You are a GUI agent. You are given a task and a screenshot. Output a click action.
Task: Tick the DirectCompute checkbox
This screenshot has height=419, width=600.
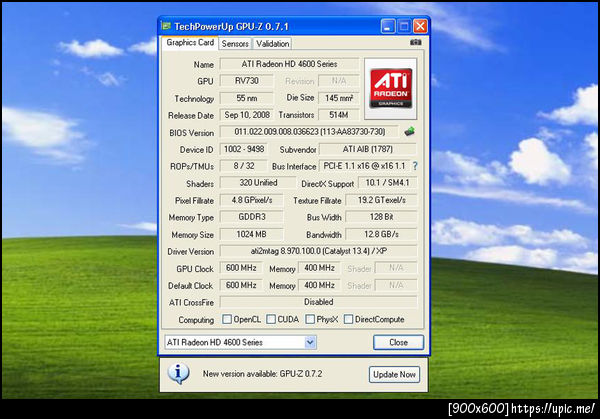pos(348,319)
